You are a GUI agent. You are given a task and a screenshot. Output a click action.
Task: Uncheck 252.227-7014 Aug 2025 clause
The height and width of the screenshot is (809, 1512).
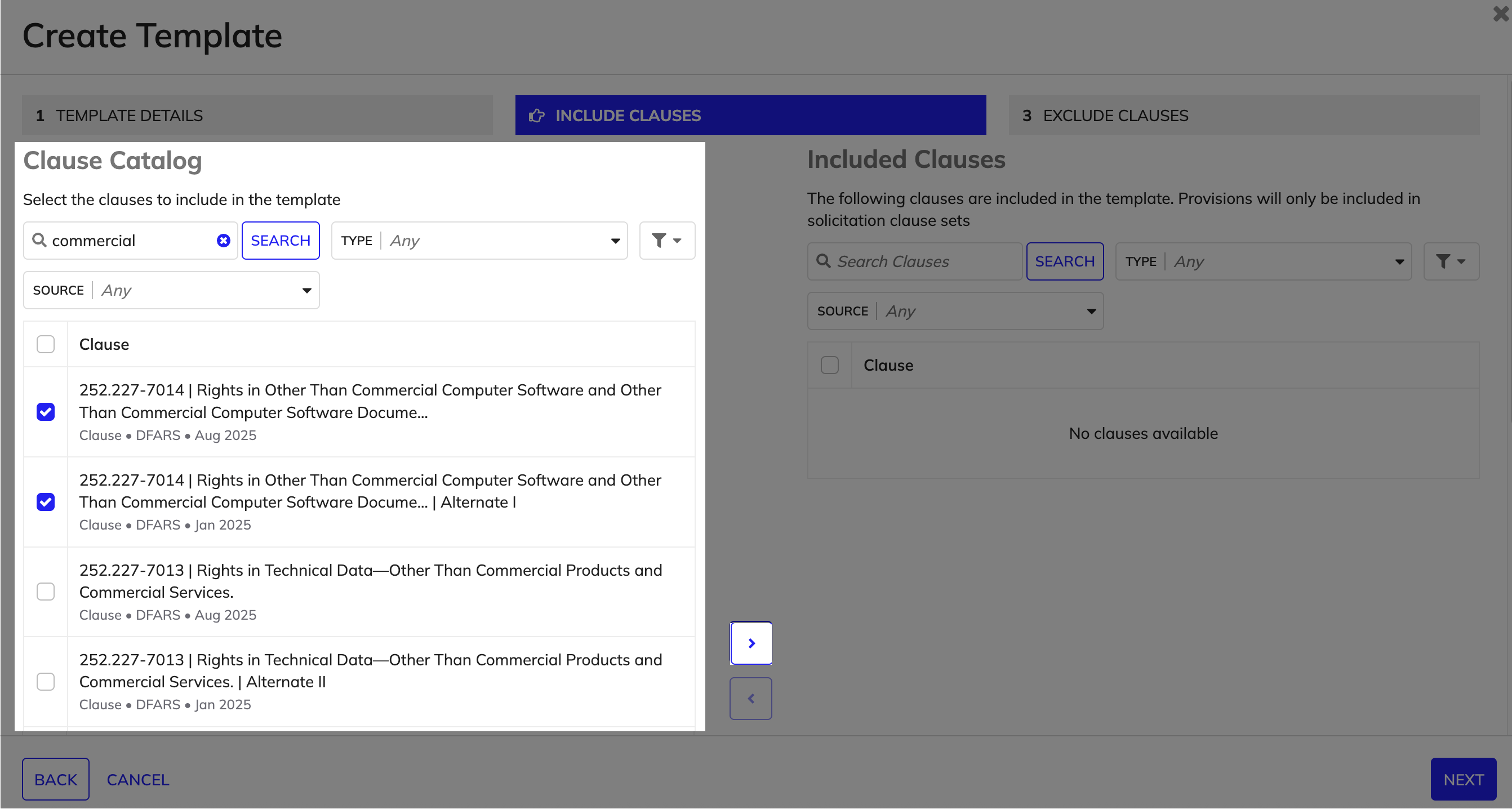tap(45, 412)
